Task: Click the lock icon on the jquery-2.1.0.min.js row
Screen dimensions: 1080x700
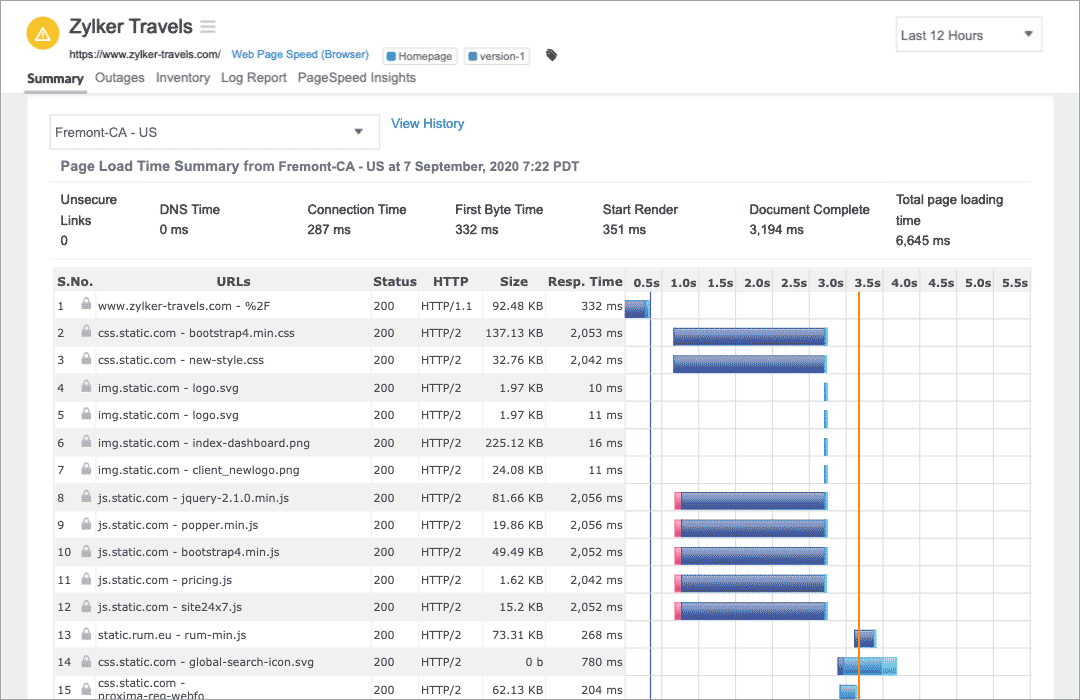Action: pyautogui.click(x=84, y=497)
